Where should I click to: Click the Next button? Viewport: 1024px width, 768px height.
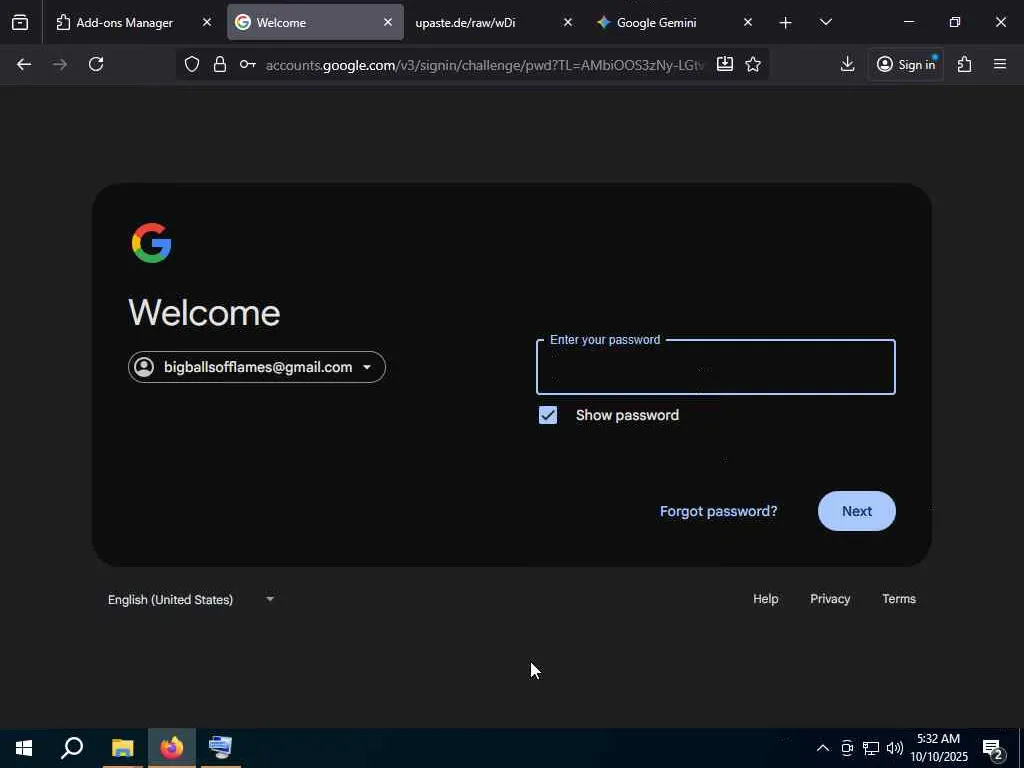856,511
